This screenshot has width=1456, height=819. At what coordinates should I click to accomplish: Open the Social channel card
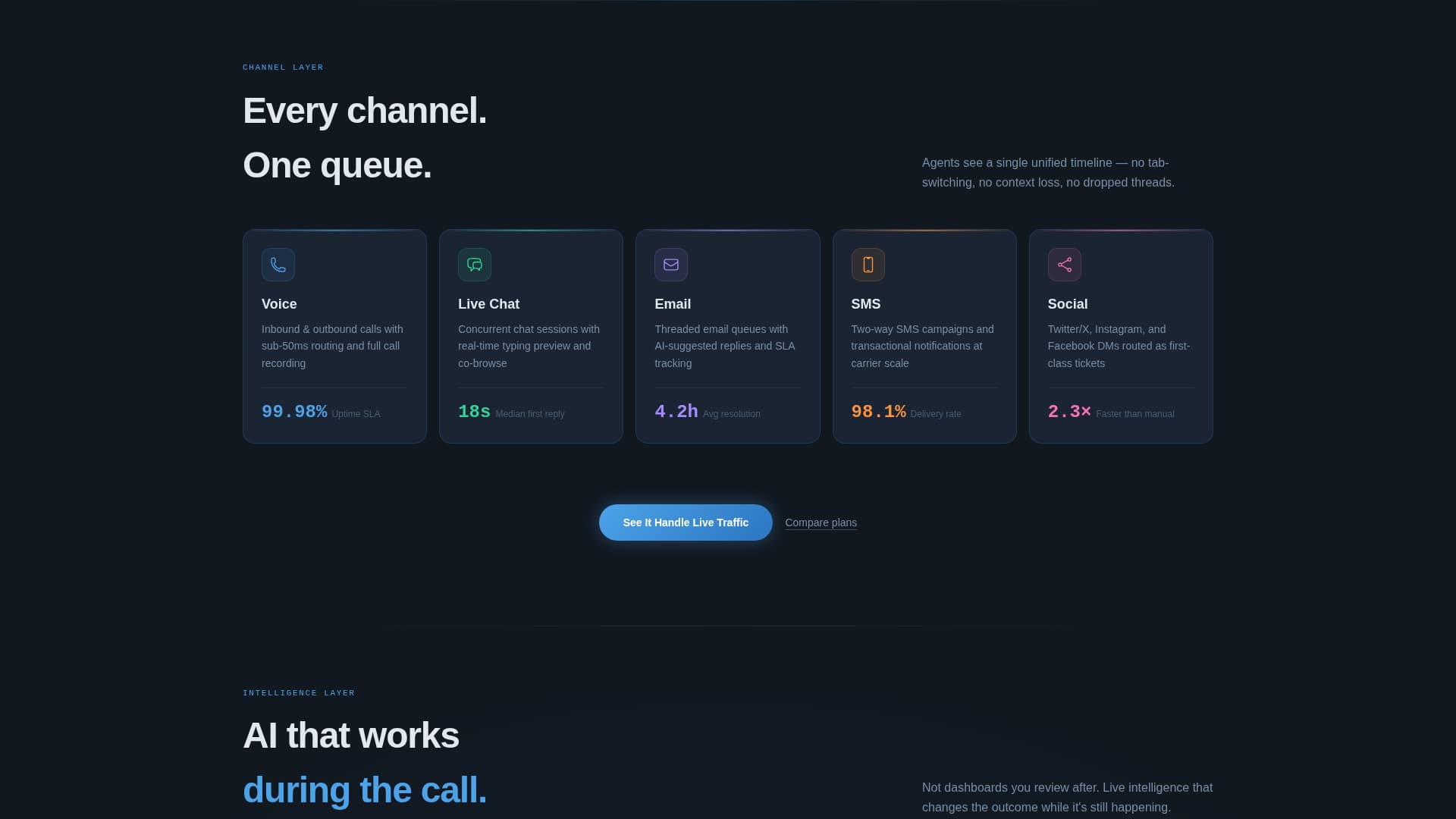1120,336
